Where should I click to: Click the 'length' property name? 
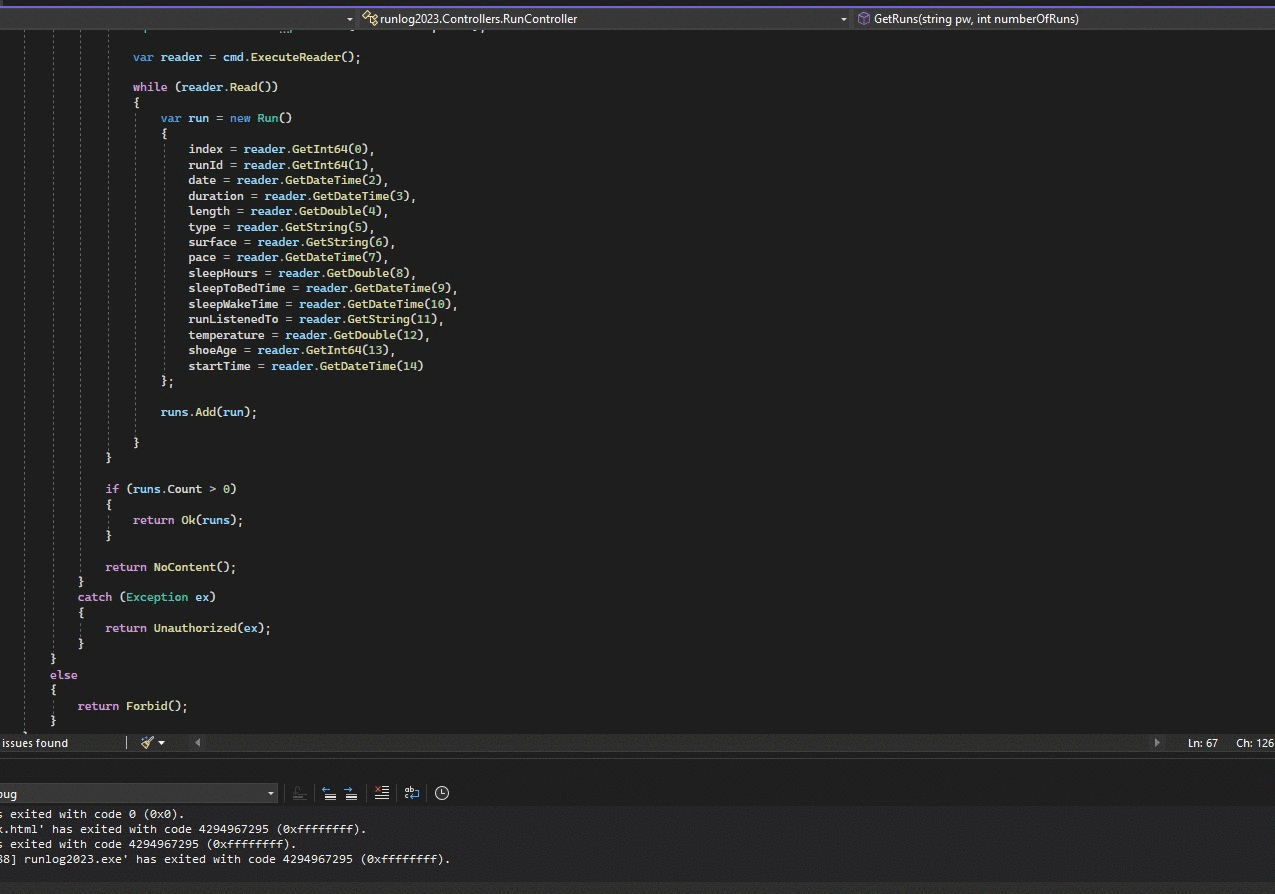[x=209, y=211]
